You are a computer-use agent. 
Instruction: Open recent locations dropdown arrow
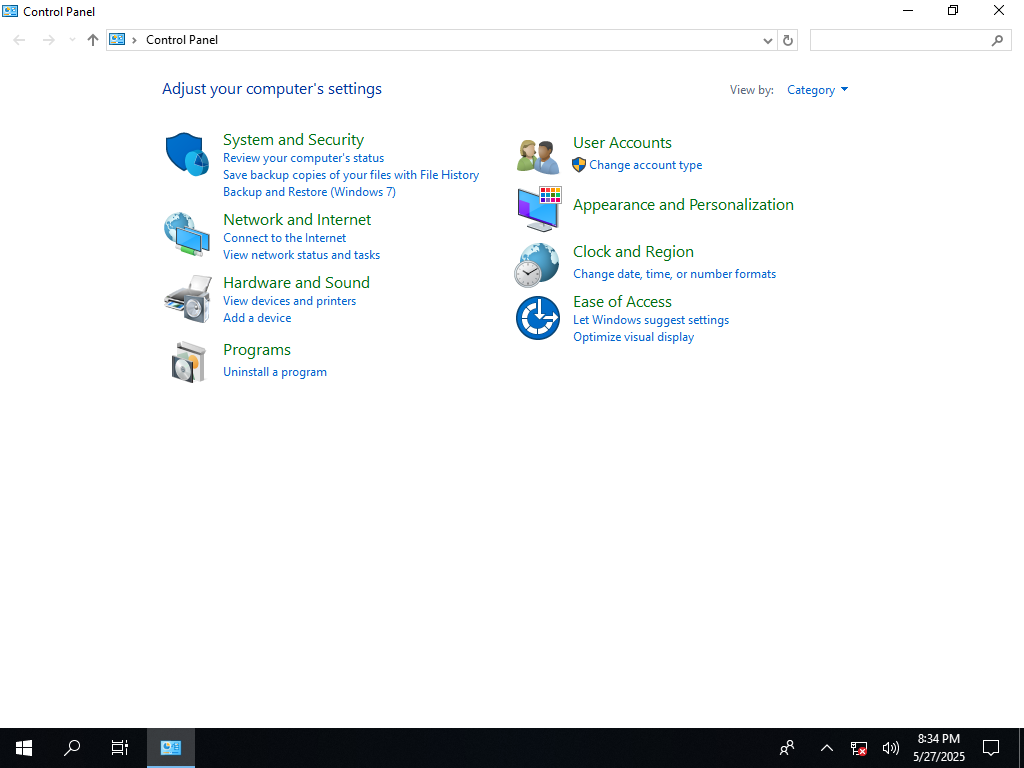coord(72,40)
